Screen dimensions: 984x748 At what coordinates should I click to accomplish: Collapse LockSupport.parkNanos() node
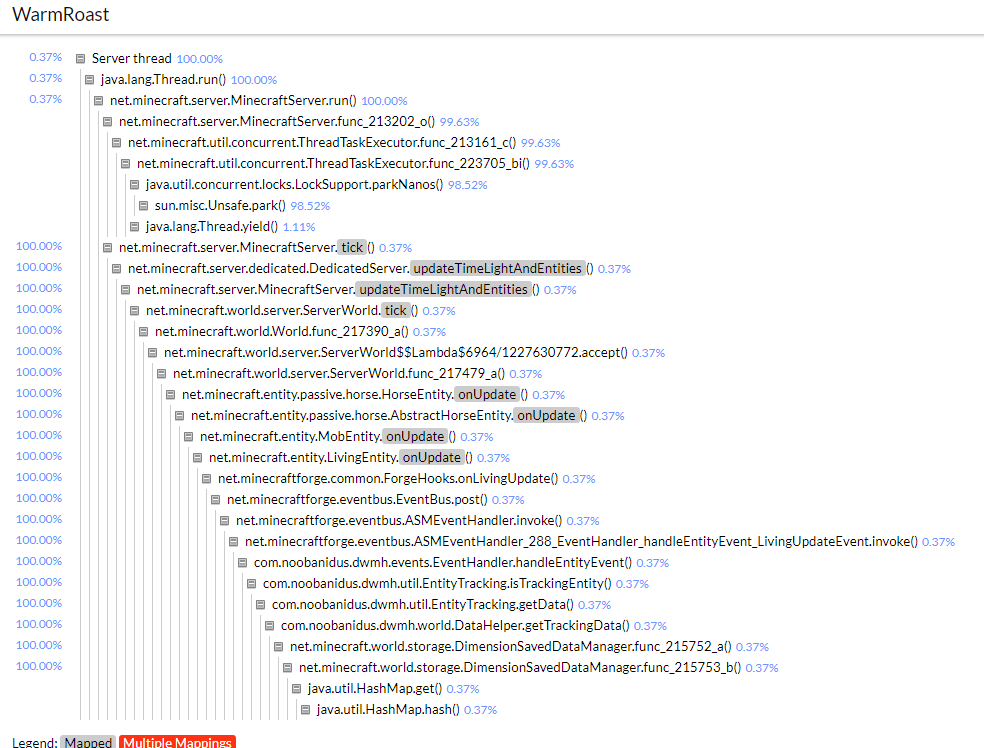click(134, 184)
